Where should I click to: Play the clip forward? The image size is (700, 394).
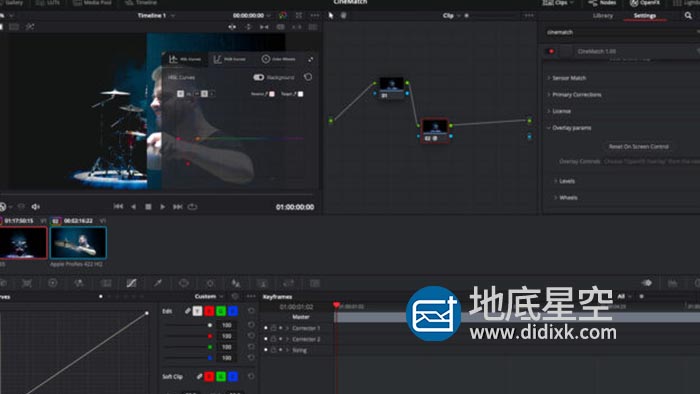pos(162,207)
